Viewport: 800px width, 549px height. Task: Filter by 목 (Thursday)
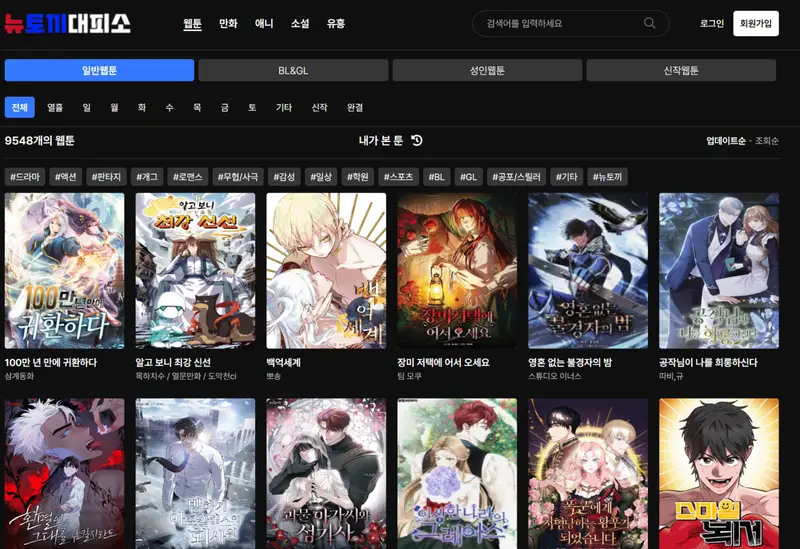(197, 107)
